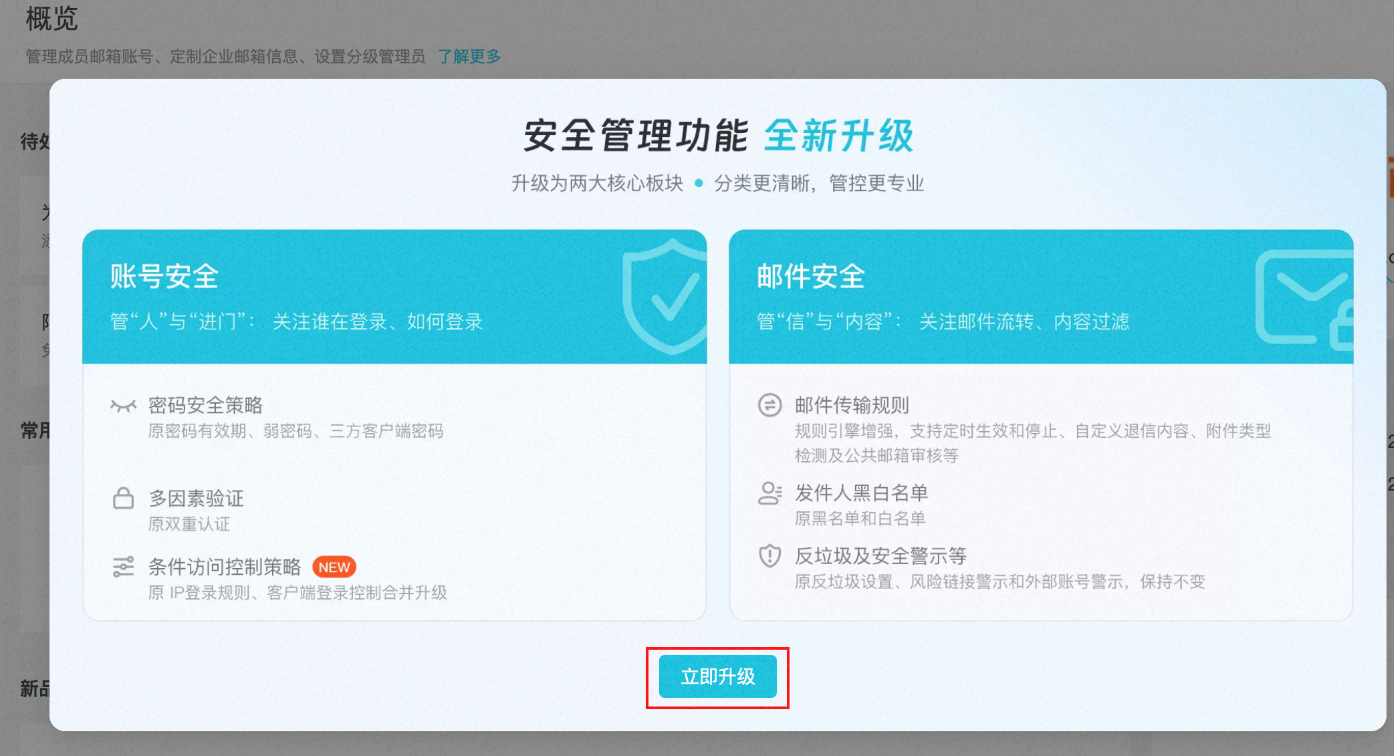Click the person list icon beside 发件人黑白名单
The width and height of the screenshot is (1394, 756).
[x=769, y=493]
